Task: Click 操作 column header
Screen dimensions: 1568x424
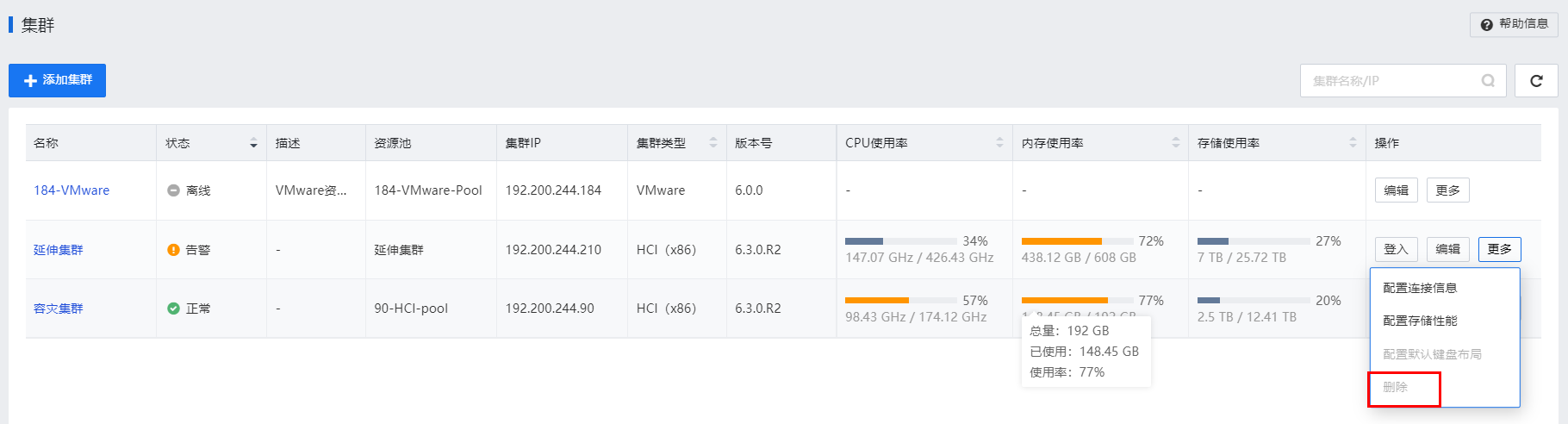Action: 1387,143
